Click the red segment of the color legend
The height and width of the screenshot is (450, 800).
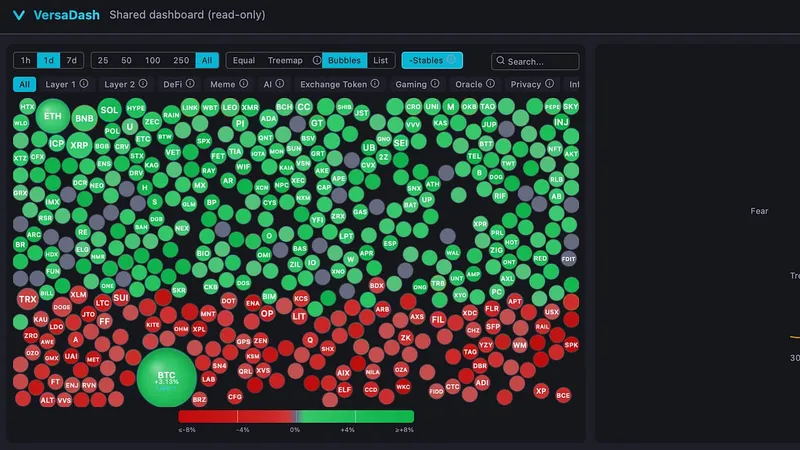pyautogui.click(x=236, y=416)
